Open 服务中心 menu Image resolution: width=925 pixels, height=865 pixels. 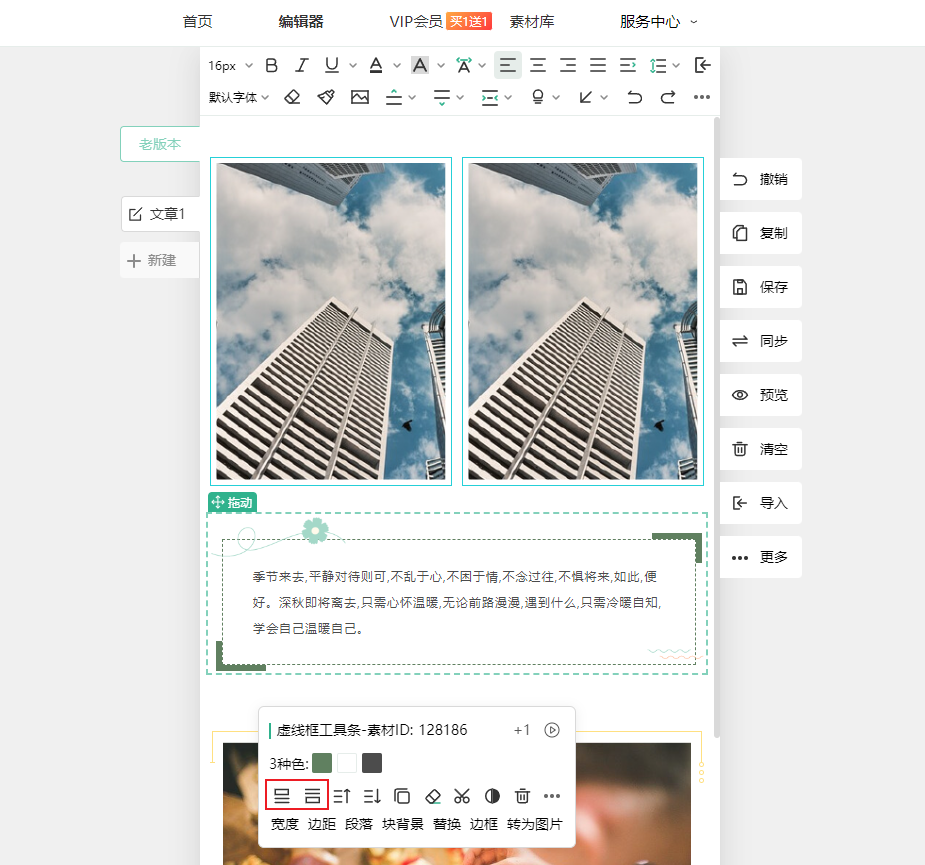click(650, 22)
